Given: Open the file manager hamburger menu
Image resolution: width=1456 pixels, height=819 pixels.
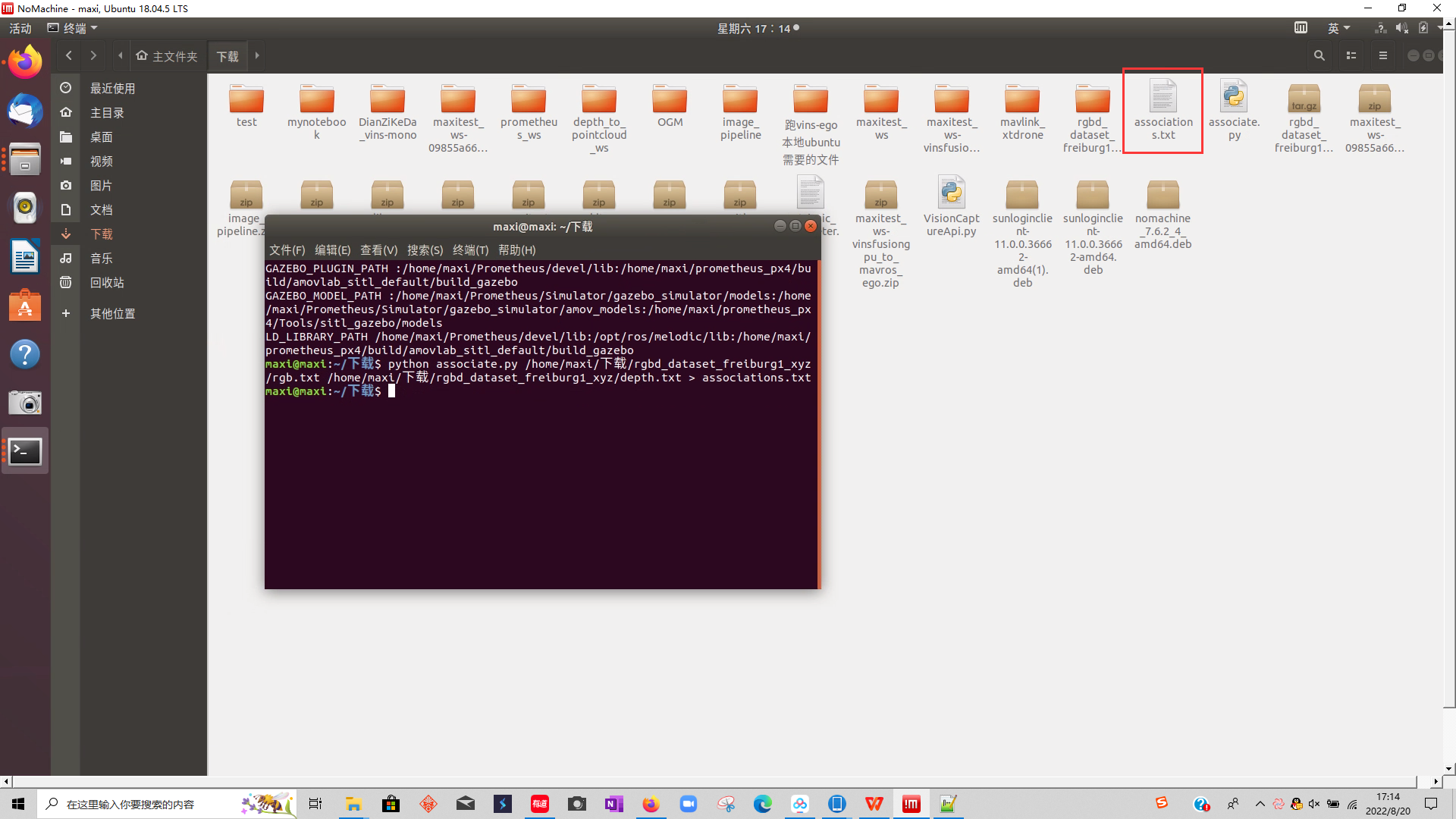Looking at the screenshot, I should (1383, 55).
